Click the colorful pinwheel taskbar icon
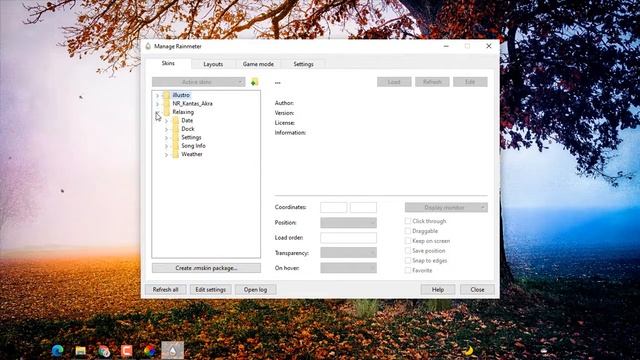The height and width of the screenshot is (360, 640). click(149, 351)
